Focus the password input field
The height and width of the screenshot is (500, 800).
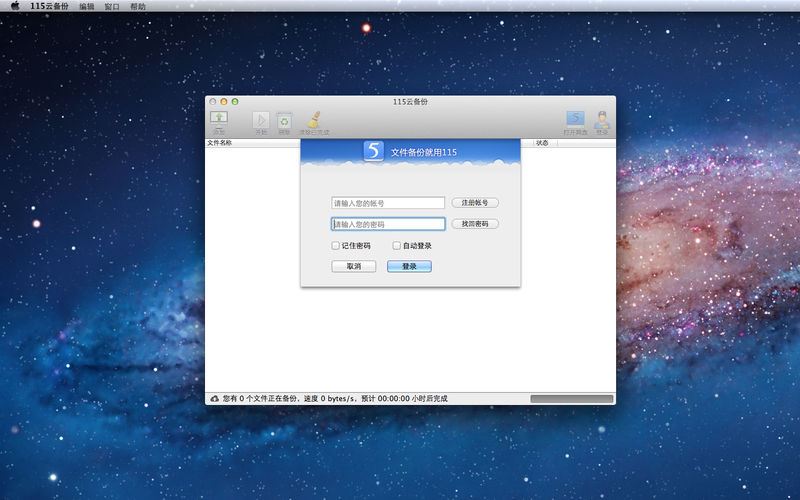pyautogui.click(x=388, y=224)
